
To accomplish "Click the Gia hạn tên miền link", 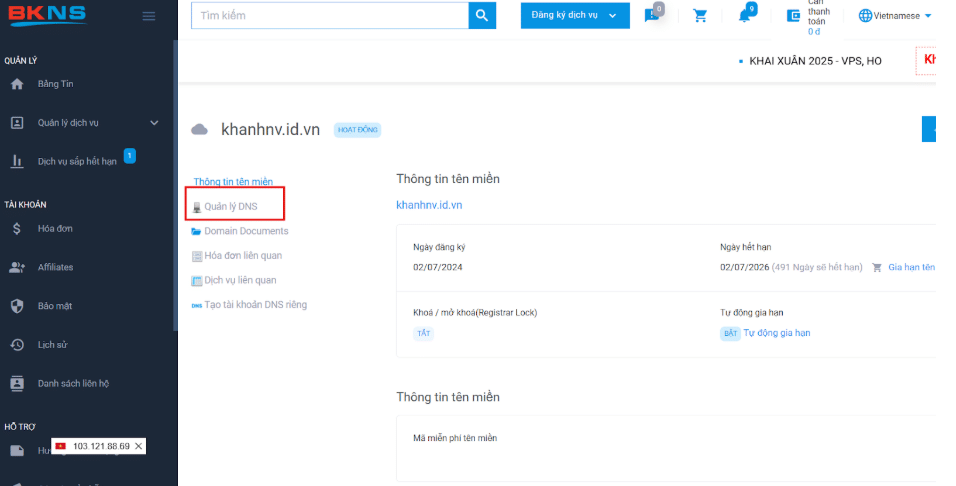I will (x=911, y=267).
